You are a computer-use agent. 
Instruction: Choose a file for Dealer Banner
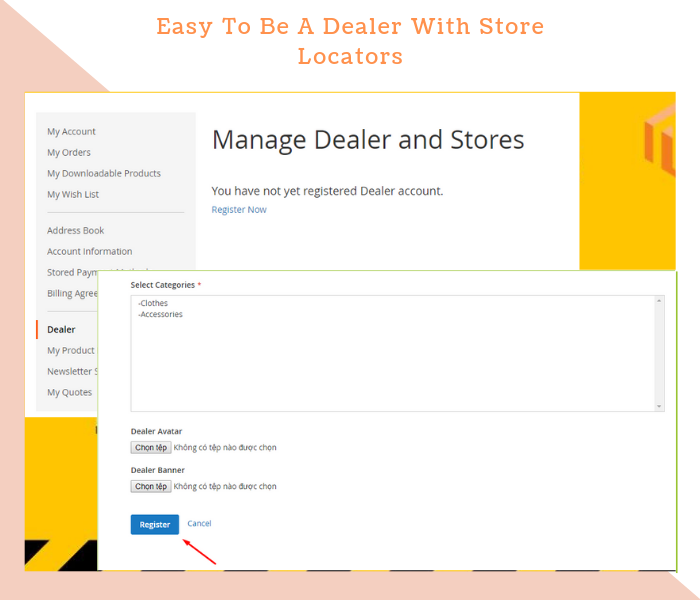click(x=151, y=487)
